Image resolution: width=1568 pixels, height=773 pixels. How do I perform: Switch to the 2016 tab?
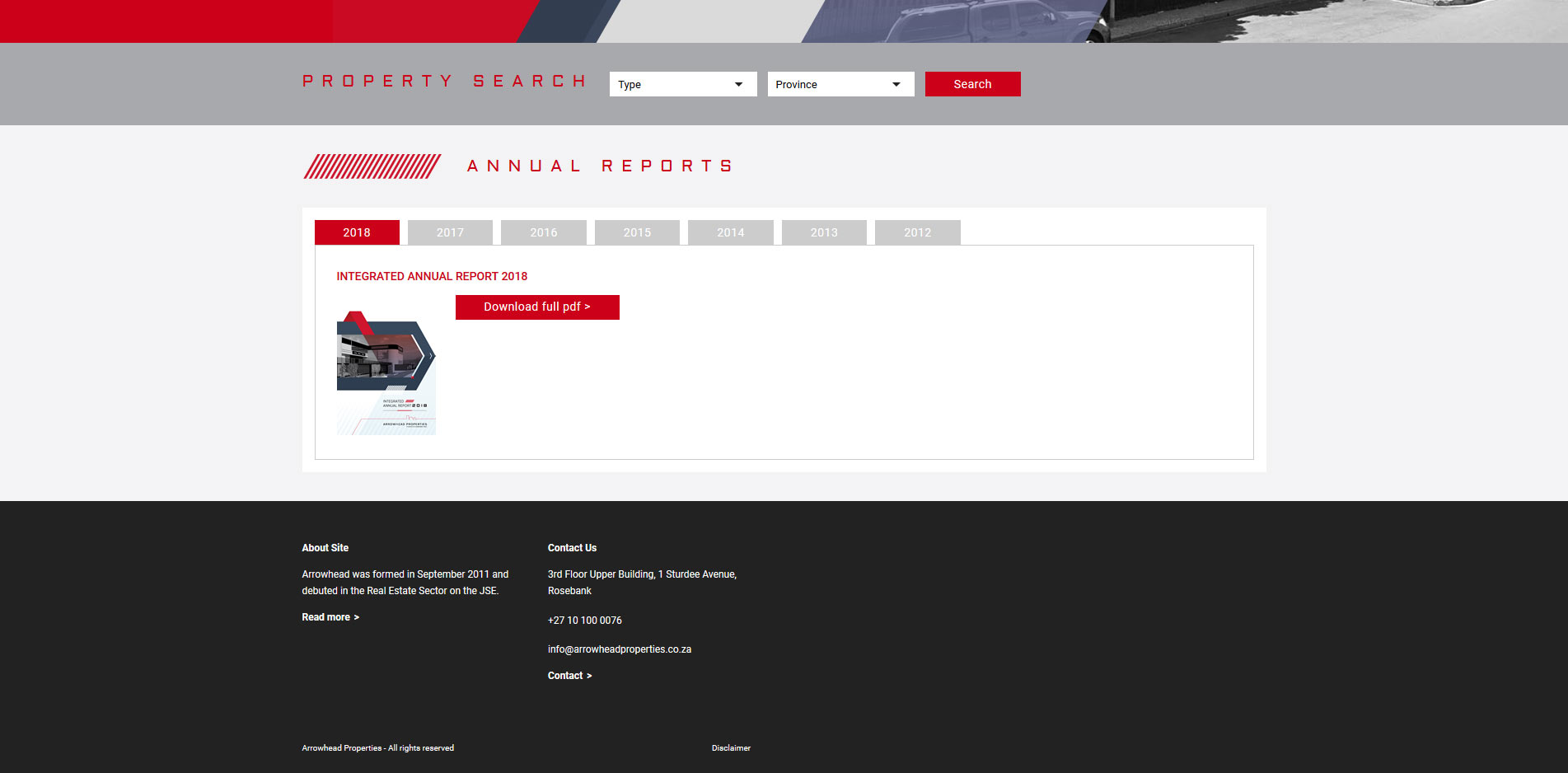coord(543,232)
